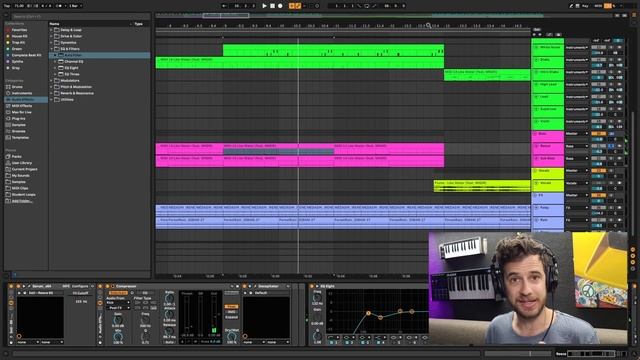Open the Grooves browser category
Image resolution: width=640 pixels, height=360 pixels.
[x=19, y=131]
